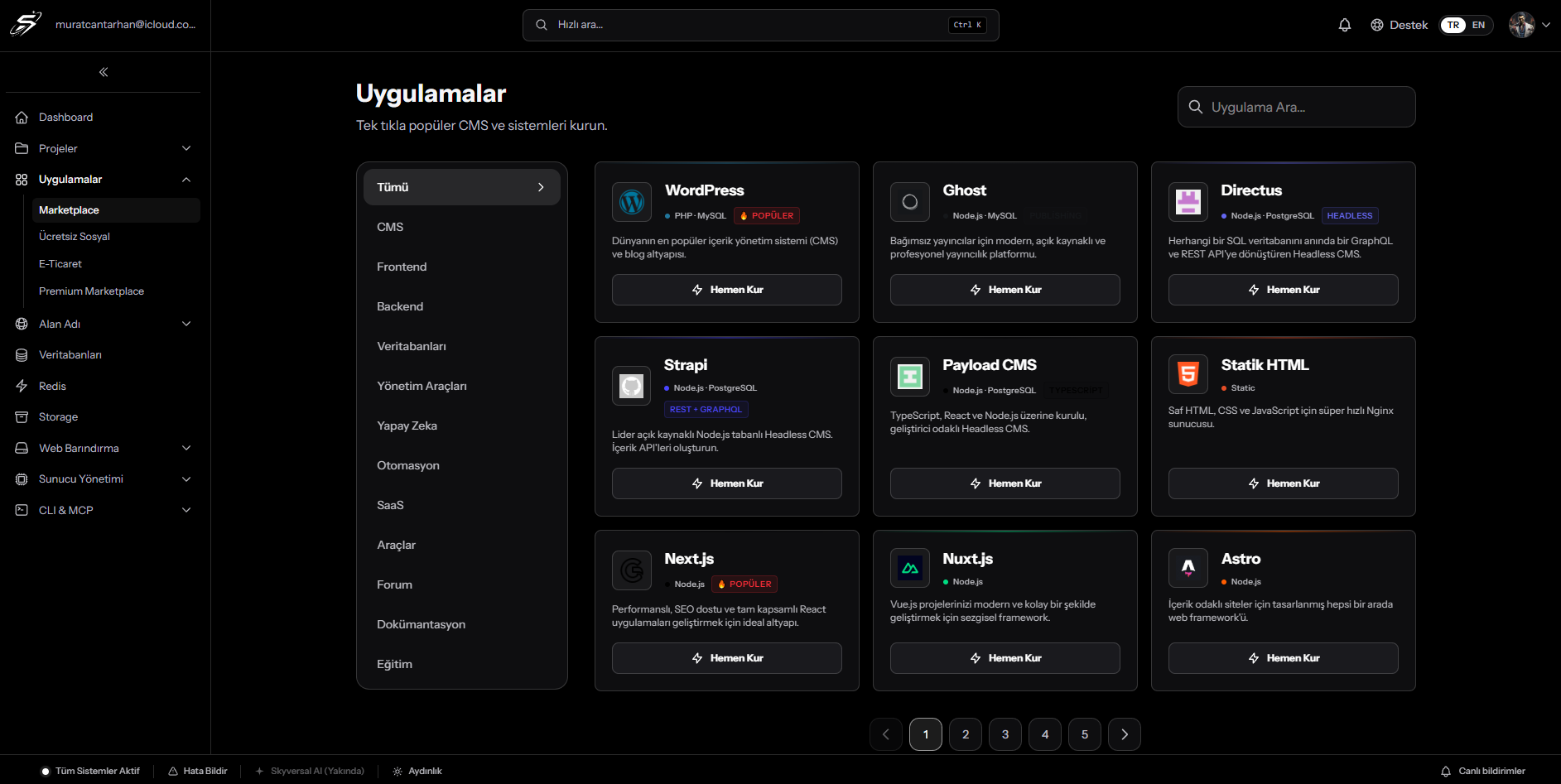Viewport: 1561px width, 784px height.
Task: Install Directus with Hemen Kur
Action: point(1284,290)
